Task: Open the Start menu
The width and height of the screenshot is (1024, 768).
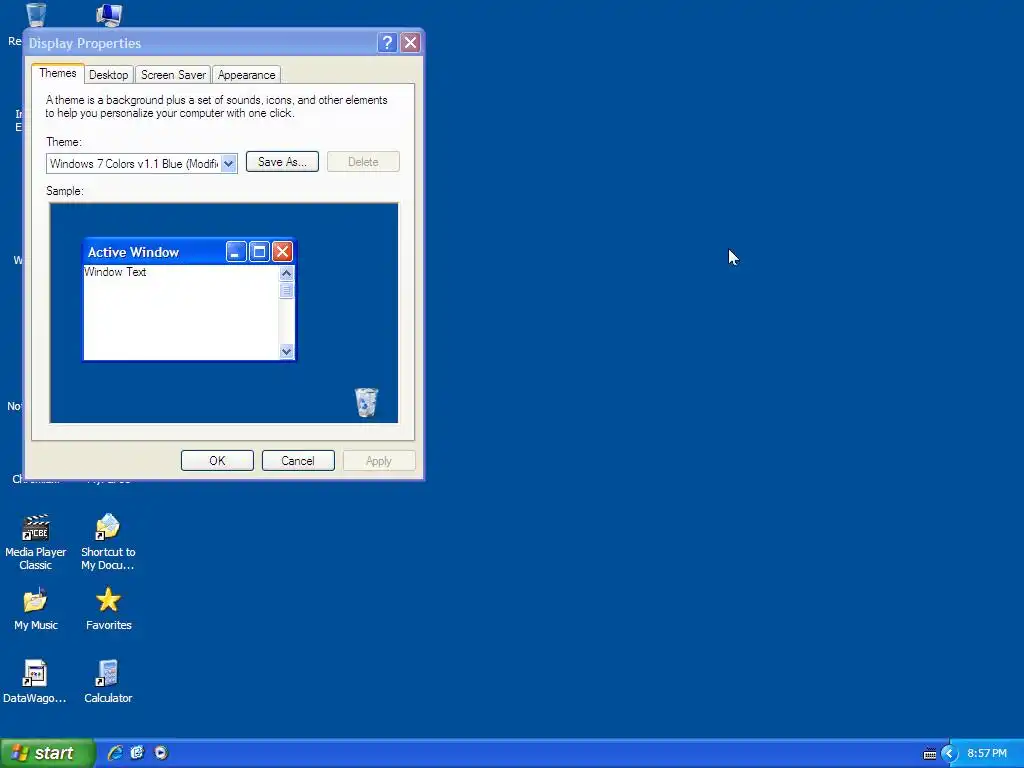Action: click(x=47, y=753)
